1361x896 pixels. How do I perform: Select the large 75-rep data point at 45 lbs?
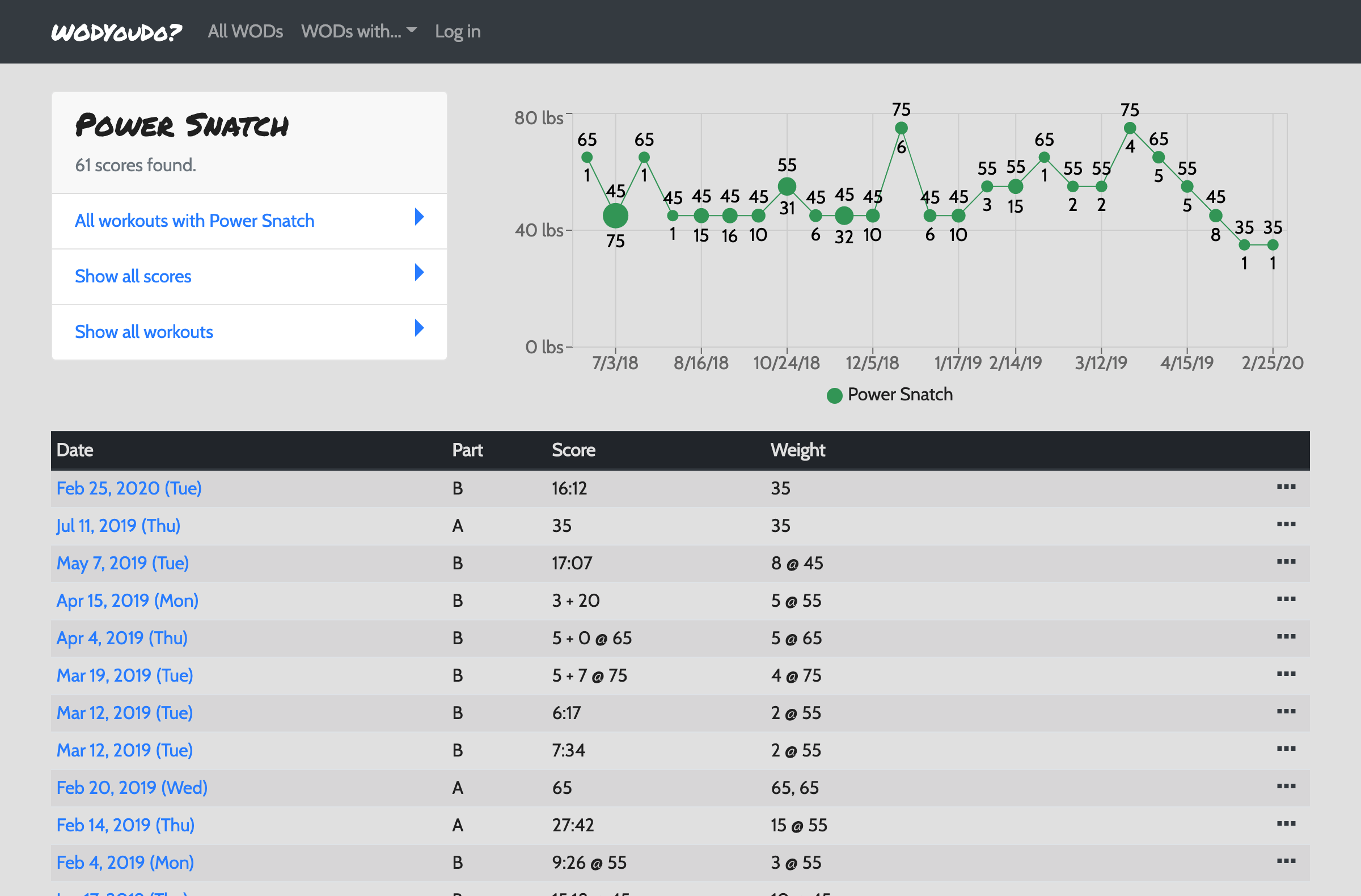click(x=615, y=215)
